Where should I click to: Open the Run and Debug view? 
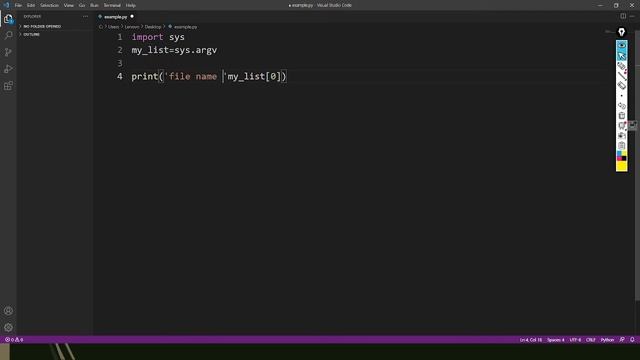pos(8,69)
